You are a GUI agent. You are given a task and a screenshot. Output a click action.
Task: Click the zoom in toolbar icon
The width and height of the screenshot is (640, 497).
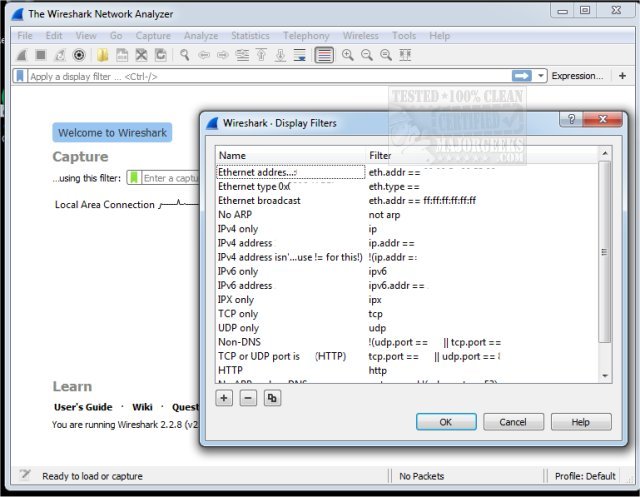click(x=347, y=55)
